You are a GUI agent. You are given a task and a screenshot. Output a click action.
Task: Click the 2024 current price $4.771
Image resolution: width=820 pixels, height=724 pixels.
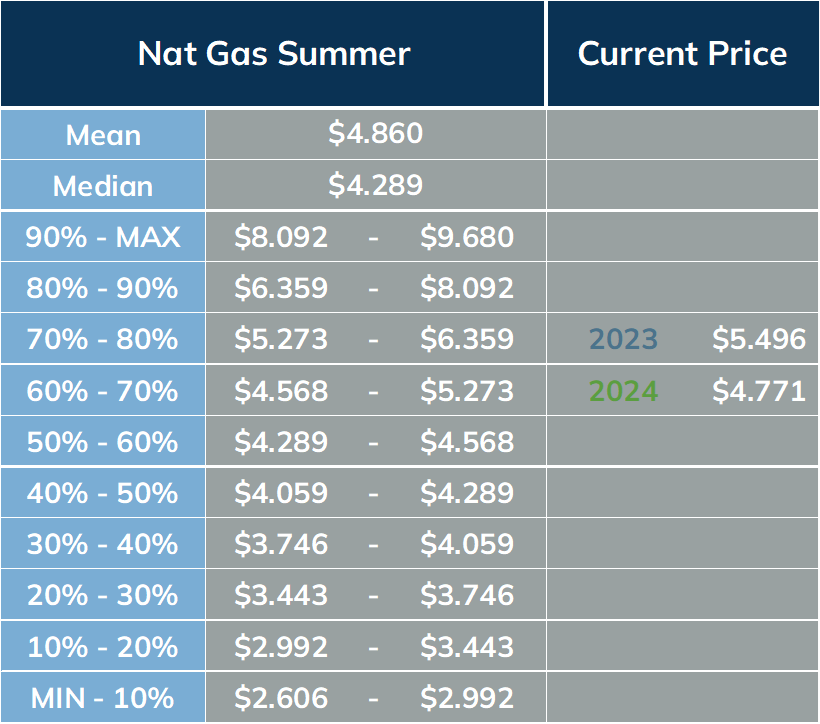pos(759,391)
